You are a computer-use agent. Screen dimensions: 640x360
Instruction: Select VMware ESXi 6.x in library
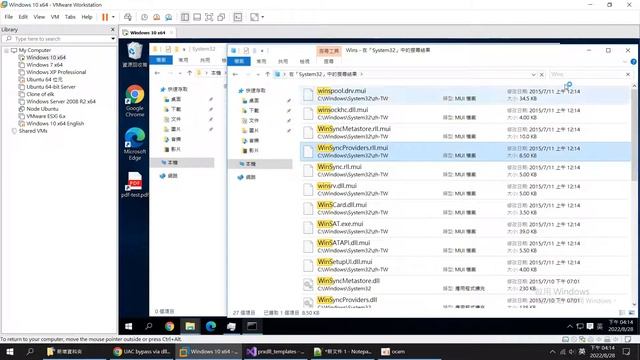46,116
